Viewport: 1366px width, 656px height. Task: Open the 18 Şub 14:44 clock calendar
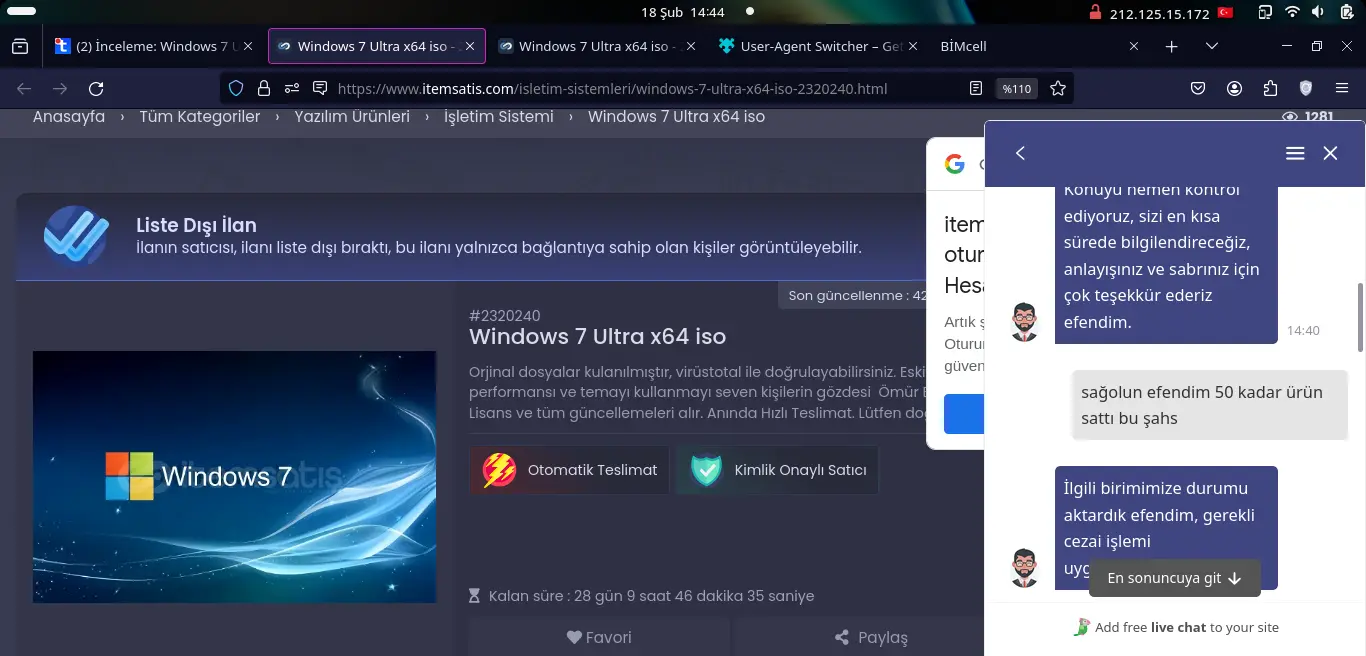[x=683, y=12]
